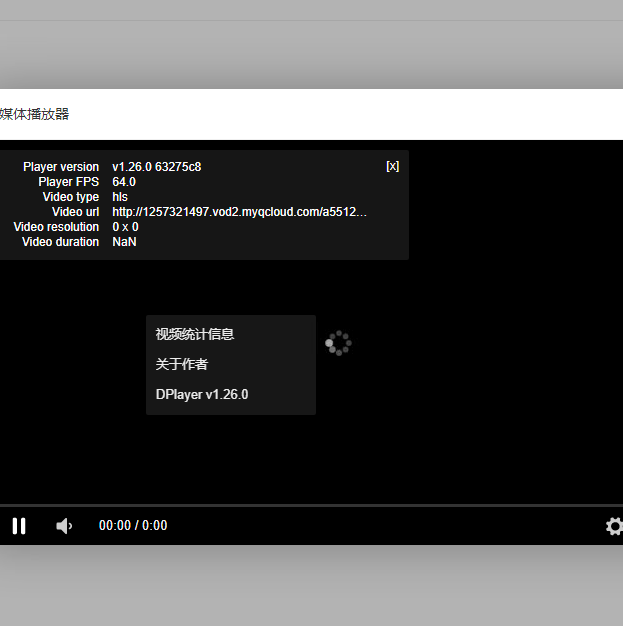Click the Video resolution value 0 x 0
The height and width of the screenshot is (626, 623).
[x=125, y=227]
